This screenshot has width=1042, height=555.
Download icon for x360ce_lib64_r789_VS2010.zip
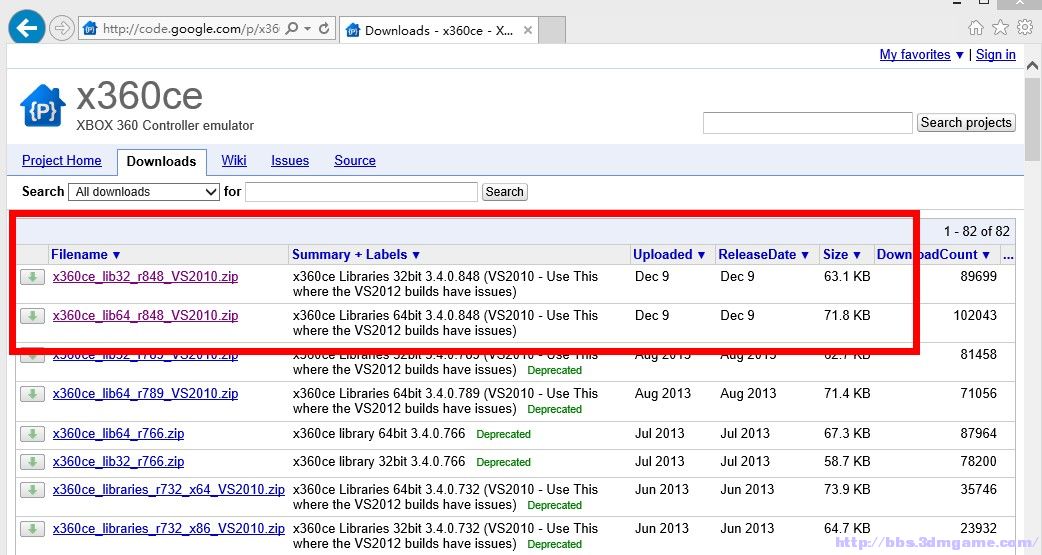tap(32, 393)
